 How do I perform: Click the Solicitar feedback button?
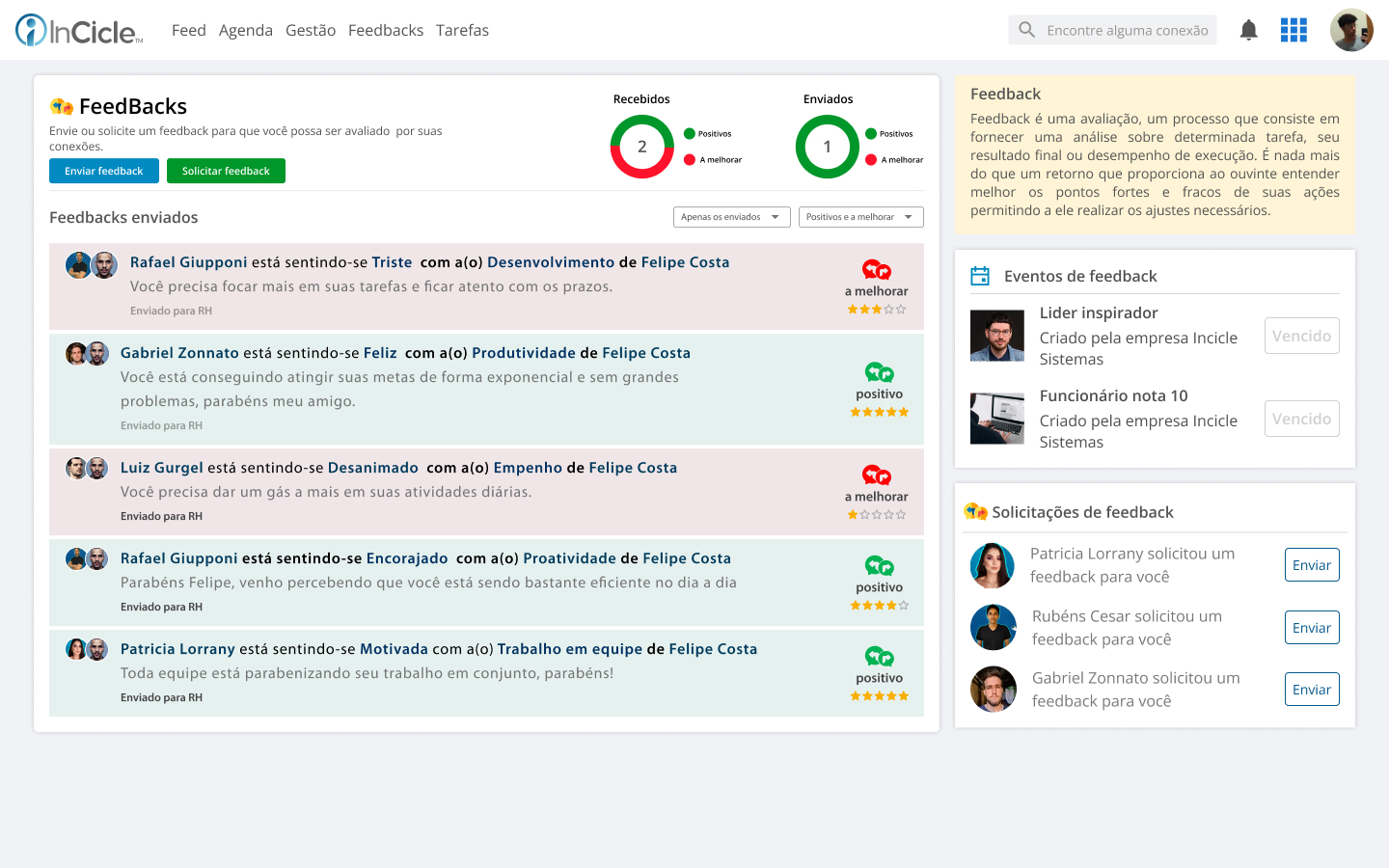point(226,171)
